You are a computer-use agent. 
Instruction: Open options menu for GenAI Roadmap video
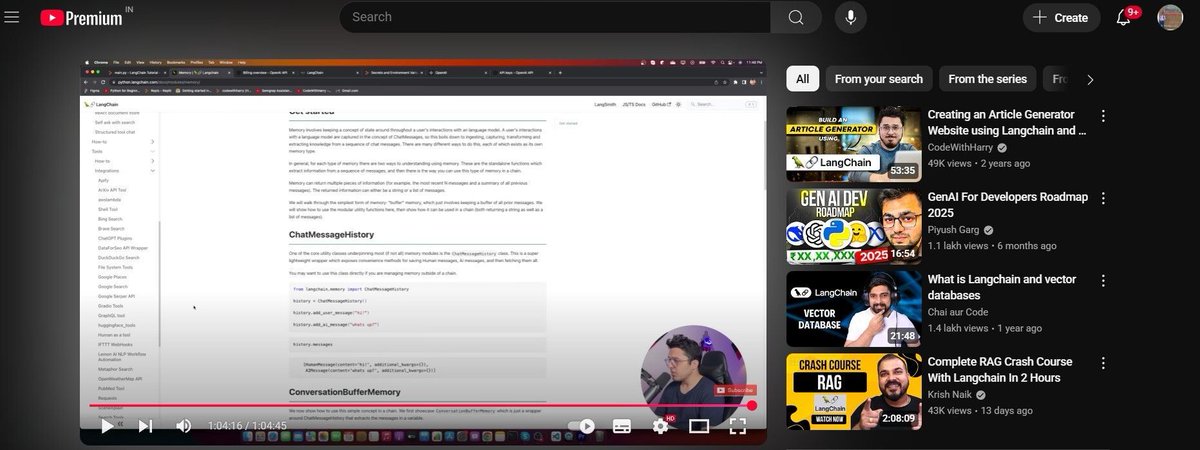1104,198
